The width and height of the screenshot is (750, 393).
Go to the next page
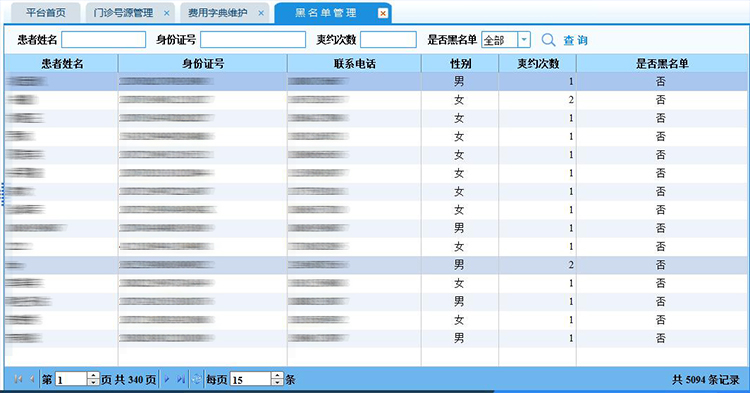pyautogui.click(x=167, y=379)
